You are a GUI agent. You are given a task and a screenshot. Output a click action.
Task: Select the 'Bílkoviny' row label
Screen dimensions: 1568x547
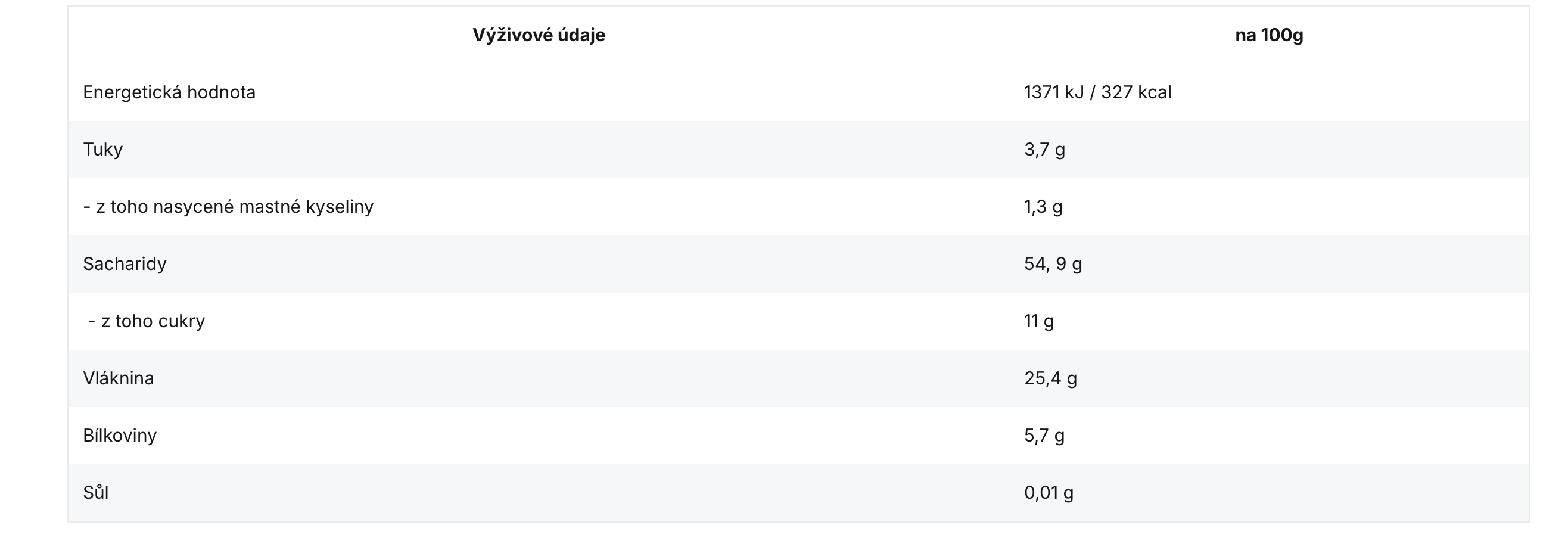[x=120, y=436]
